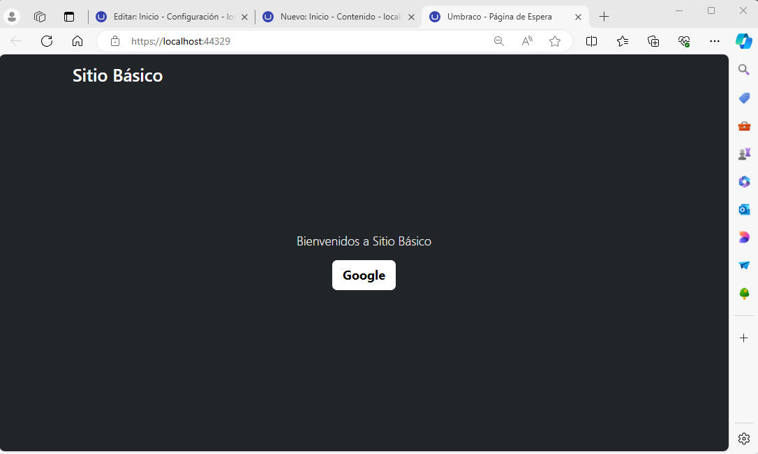The image size is (758, 454).
Task: Click the address bar showing localhost:44329
Action: click(300, 41)
